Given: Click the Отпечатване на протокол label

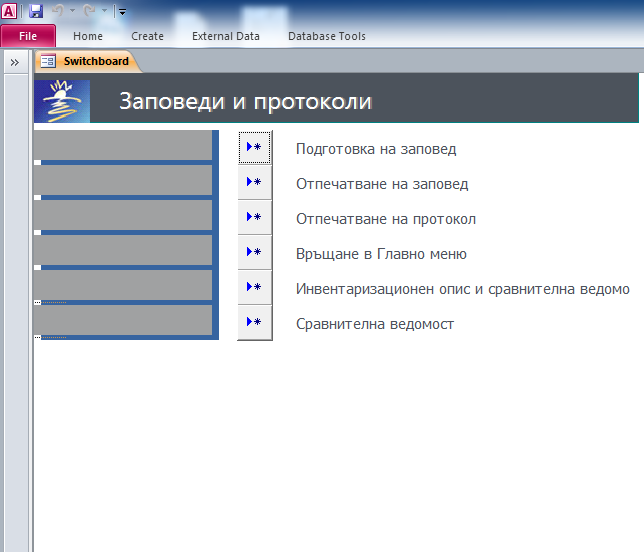Looking at the screenshot, I should [x=386, y=219].
